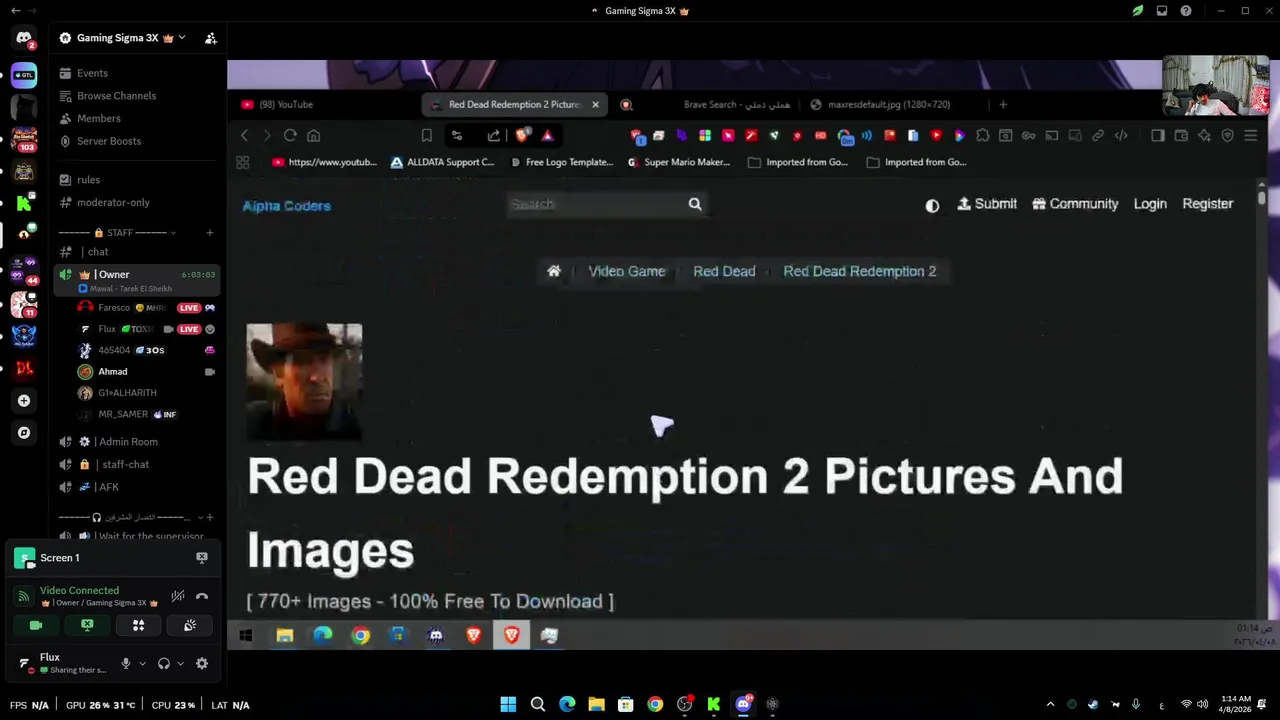The height and width of the screenshot is (720, 1280).
Task: Select user MR_SAMER in voice list
Action: tap(147, 414)
